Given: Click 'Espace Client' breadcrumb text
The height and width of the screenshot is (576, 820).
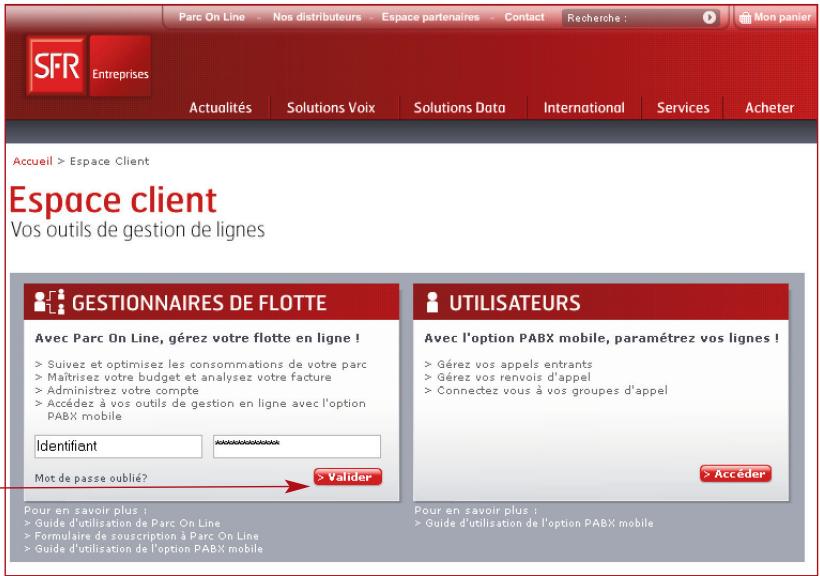Looking at the screenshot, I should (109, 161).
